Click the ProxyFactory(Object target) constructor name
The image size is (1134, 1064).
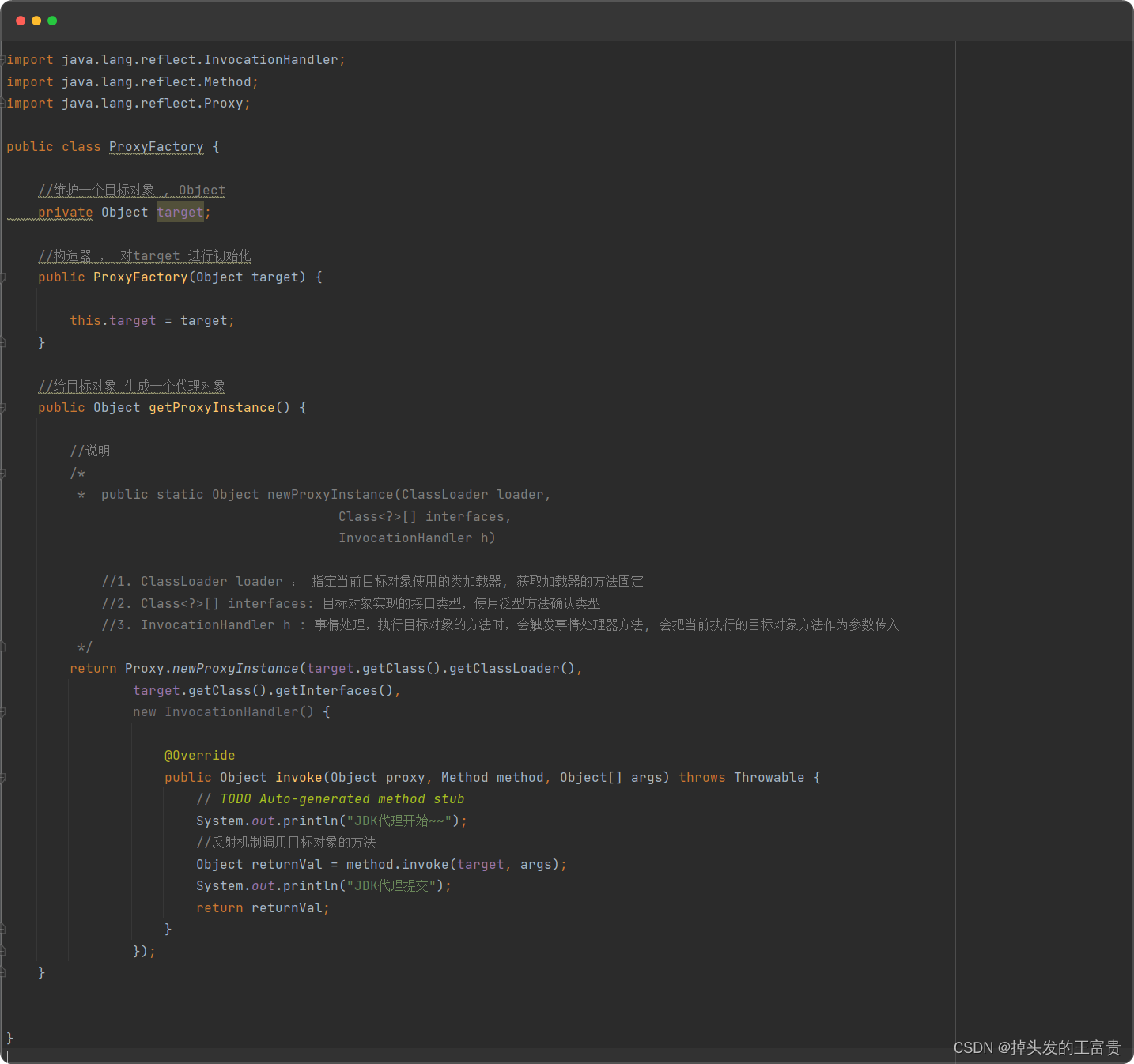(141, 277)
